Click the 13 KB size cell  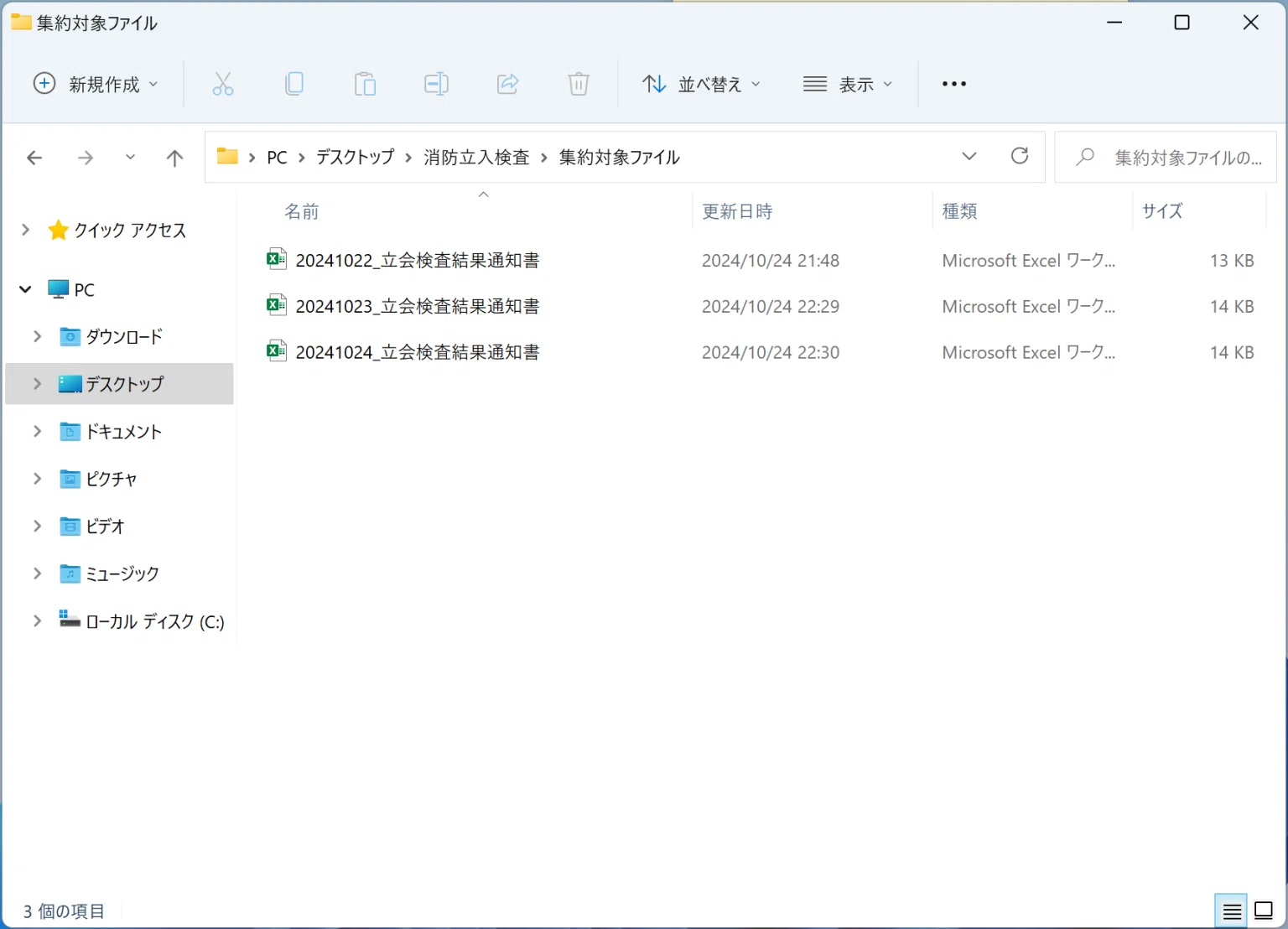(1232, 261)
